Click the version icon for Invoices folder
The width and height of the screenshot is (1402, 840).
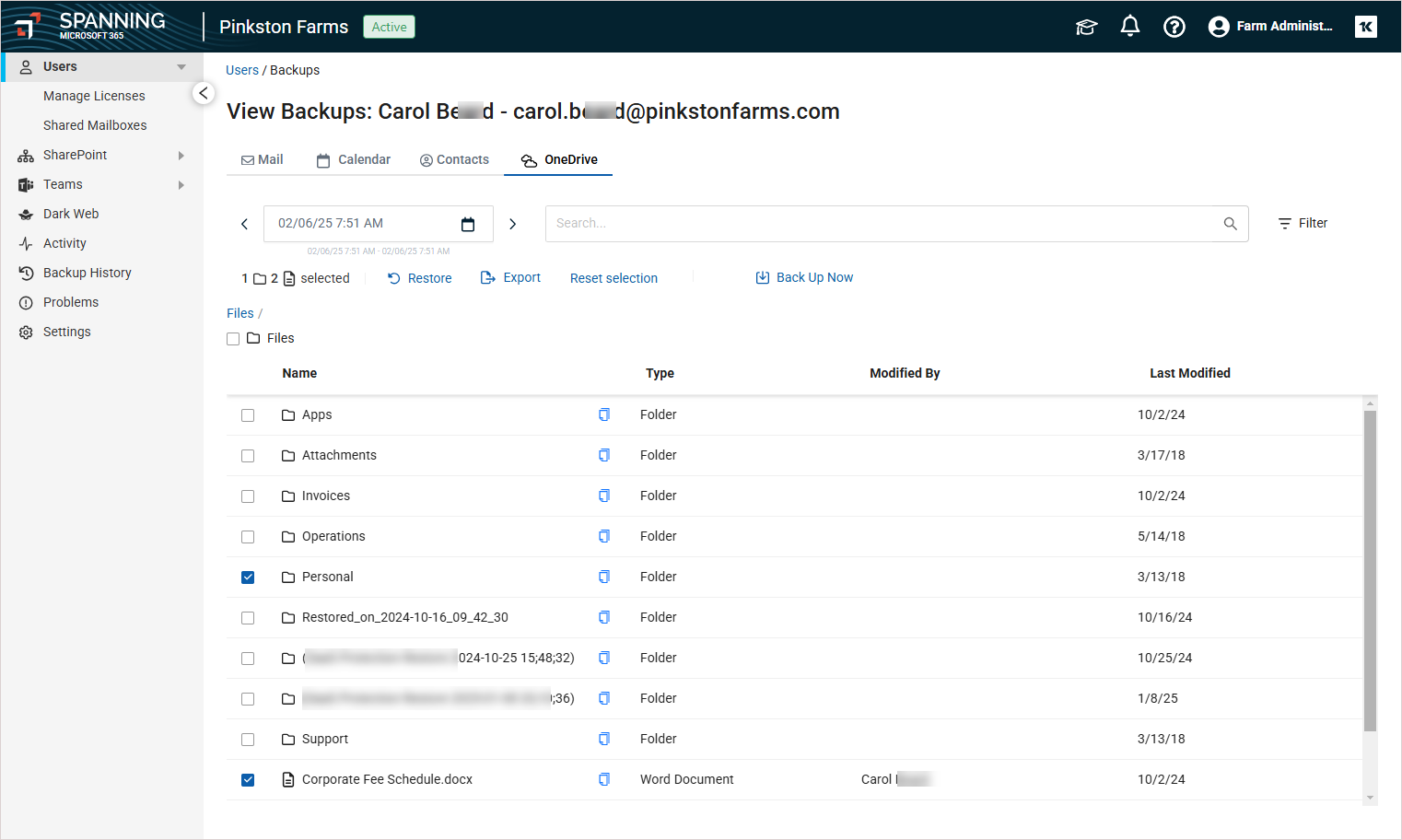coord(604,496)
